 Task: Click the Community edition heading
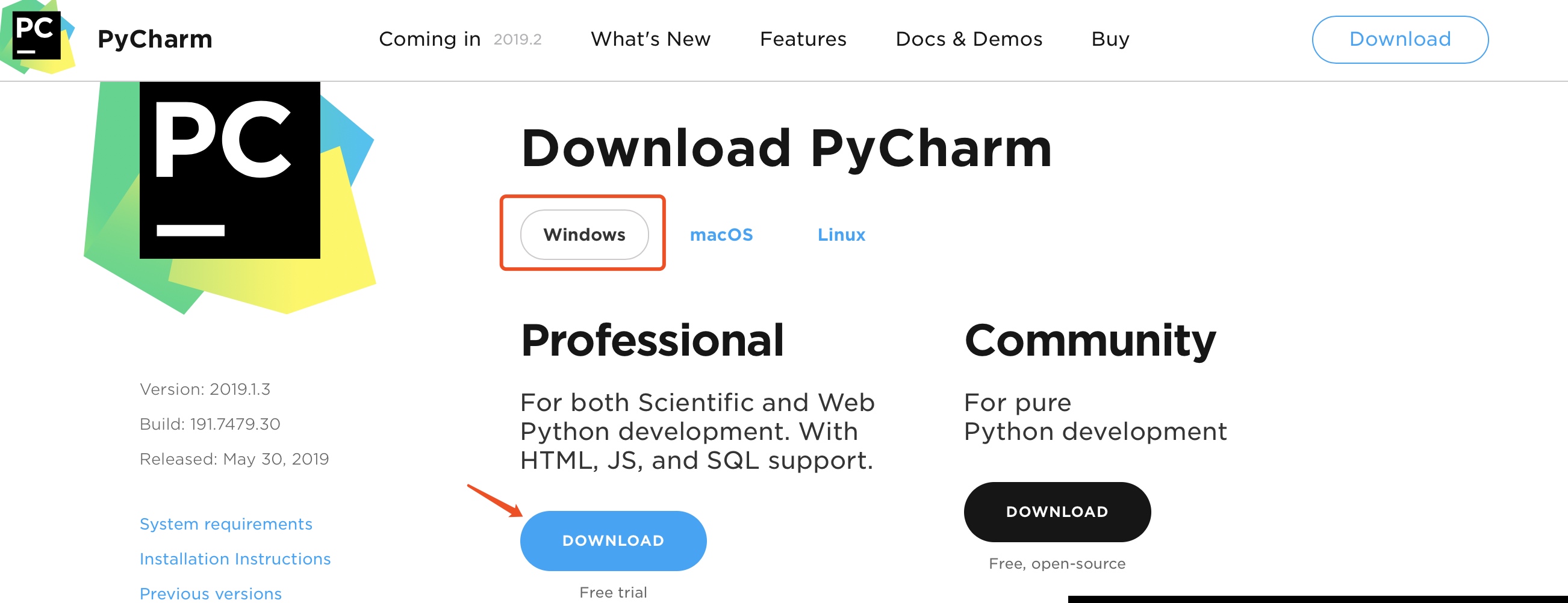click(x=1089, y=341)
